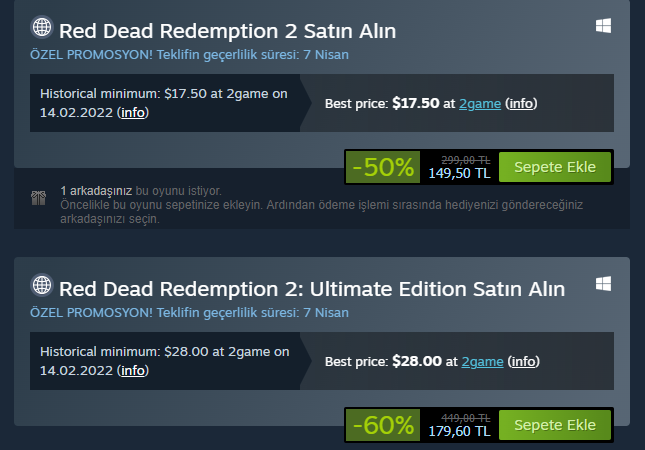Click Windows platform icon for Ultimate Edition
The width and height of the screenshot is (645, 450).
tap(604, 285)
